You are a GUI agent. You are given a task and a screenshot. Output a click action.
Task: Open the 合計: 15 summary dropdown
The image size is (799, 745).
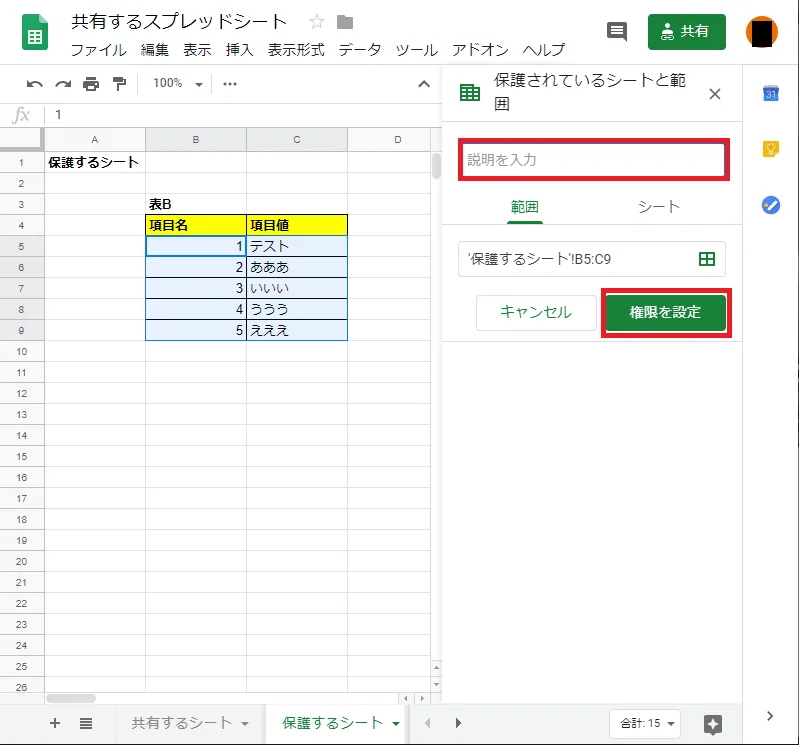coord(645,723)
